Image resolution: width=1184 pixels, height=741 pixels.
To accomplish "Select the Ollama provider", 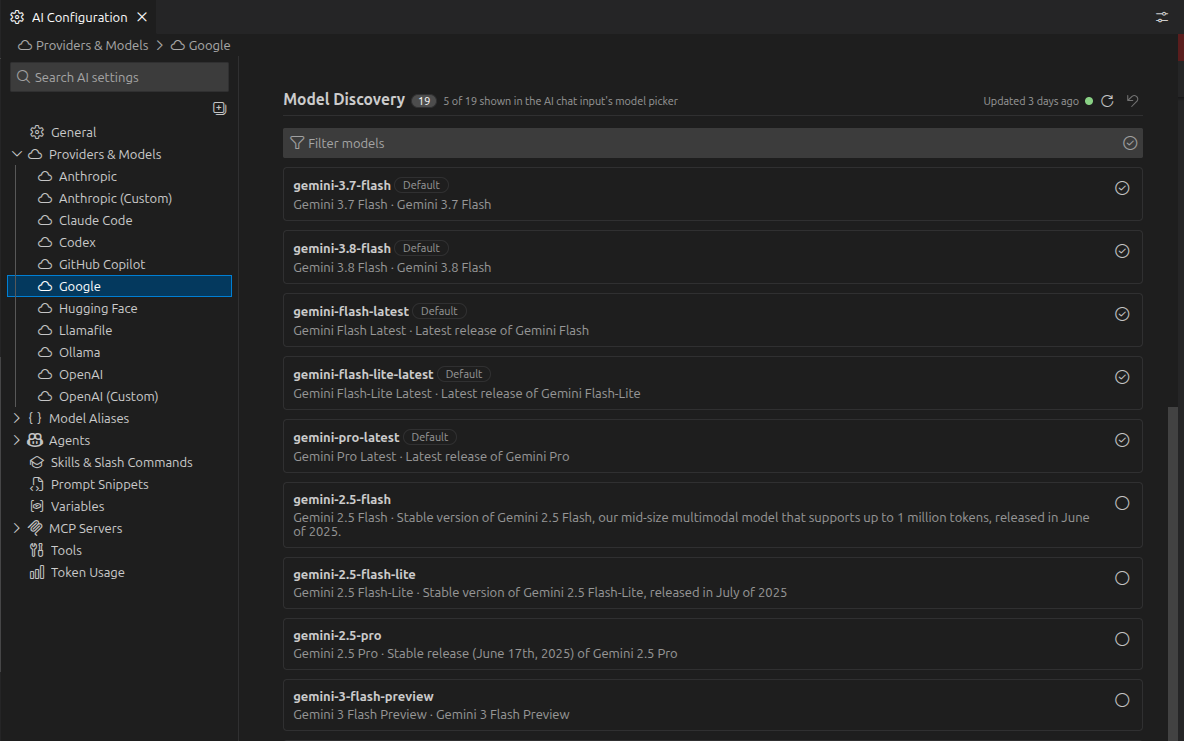I will pos(79,353).
